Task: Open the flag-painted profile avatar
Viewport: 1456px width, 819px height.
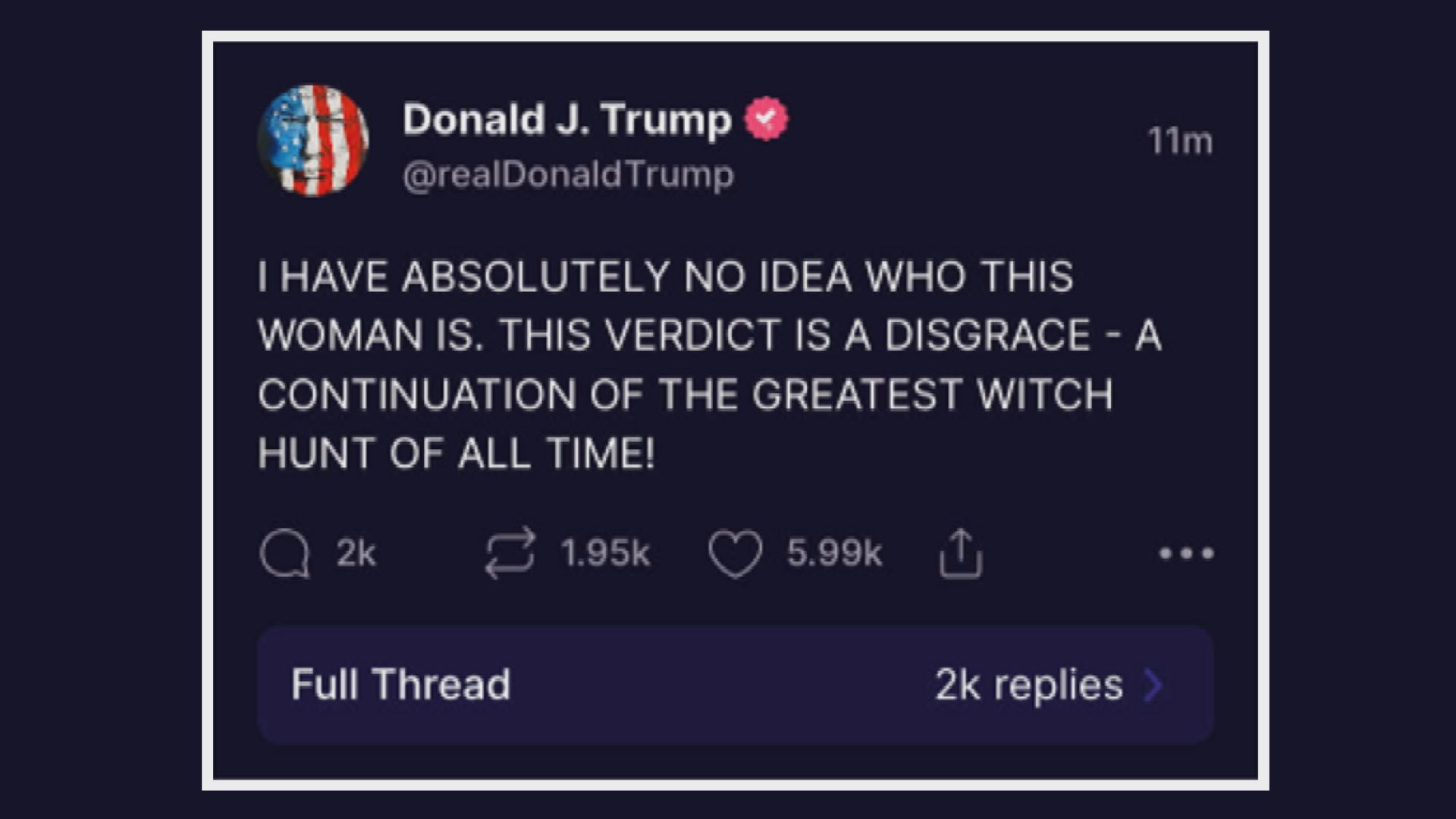Action: click(313, 140)
